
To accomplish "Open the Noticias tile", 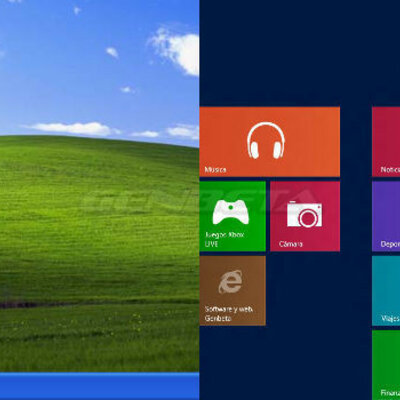I will [386, 142].
